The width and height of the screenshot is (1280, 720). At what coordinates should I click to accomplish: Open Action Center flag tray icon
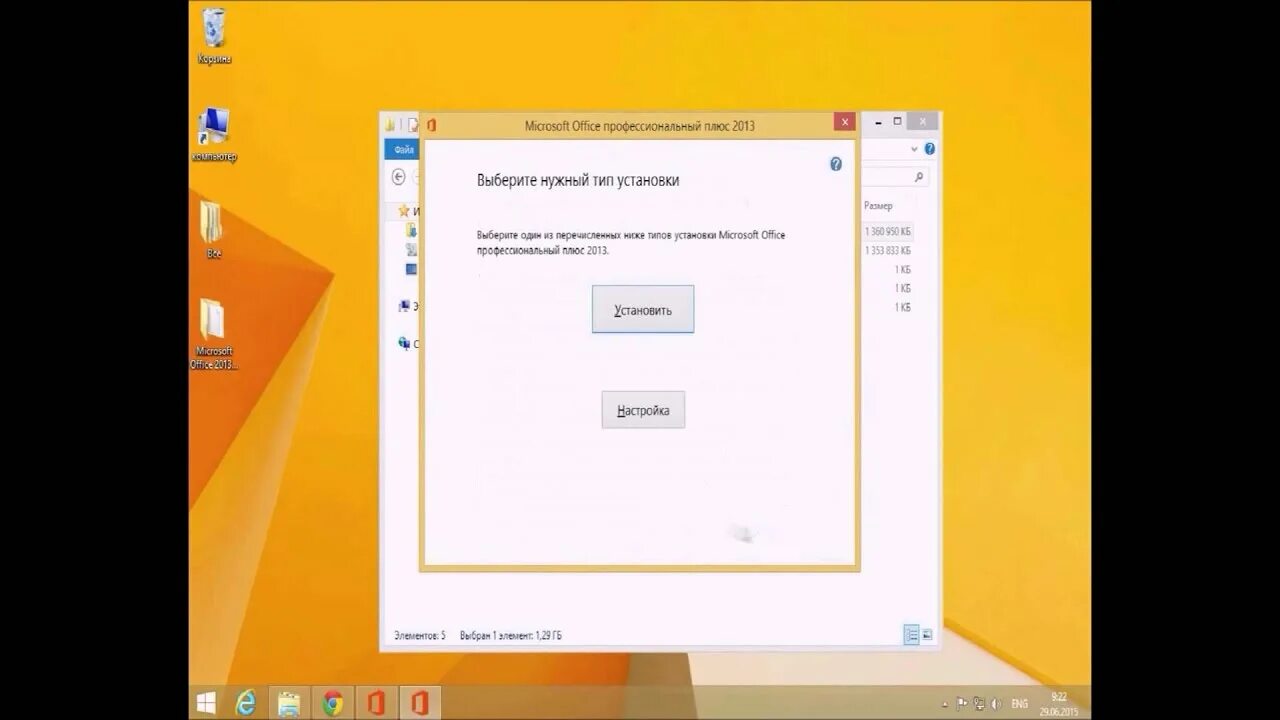click(x=962, y=704)
